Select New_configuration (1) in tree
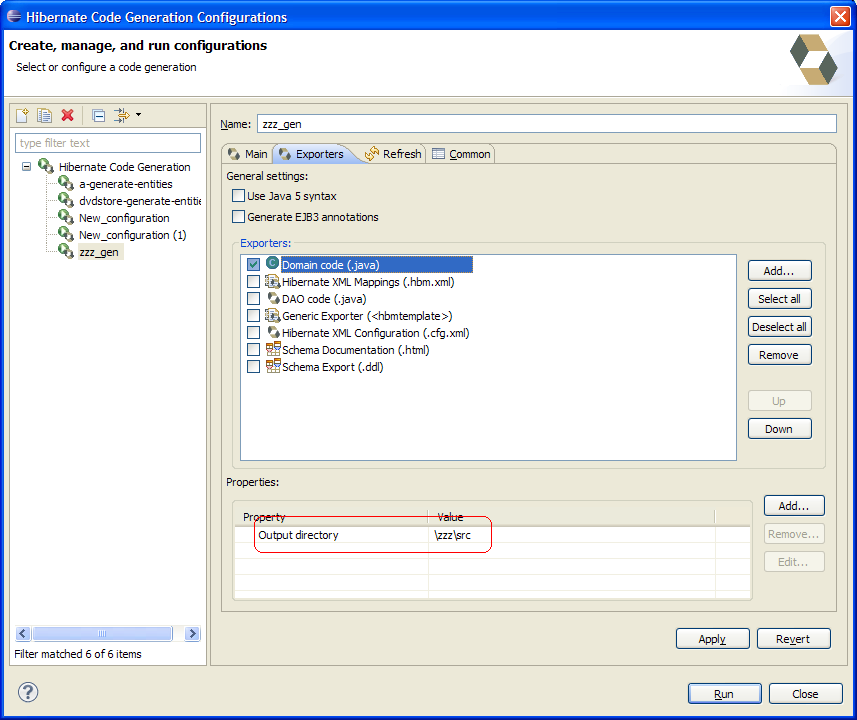This screenshot has width=857, height=720. pyautogui.click(x=133, y=235)
